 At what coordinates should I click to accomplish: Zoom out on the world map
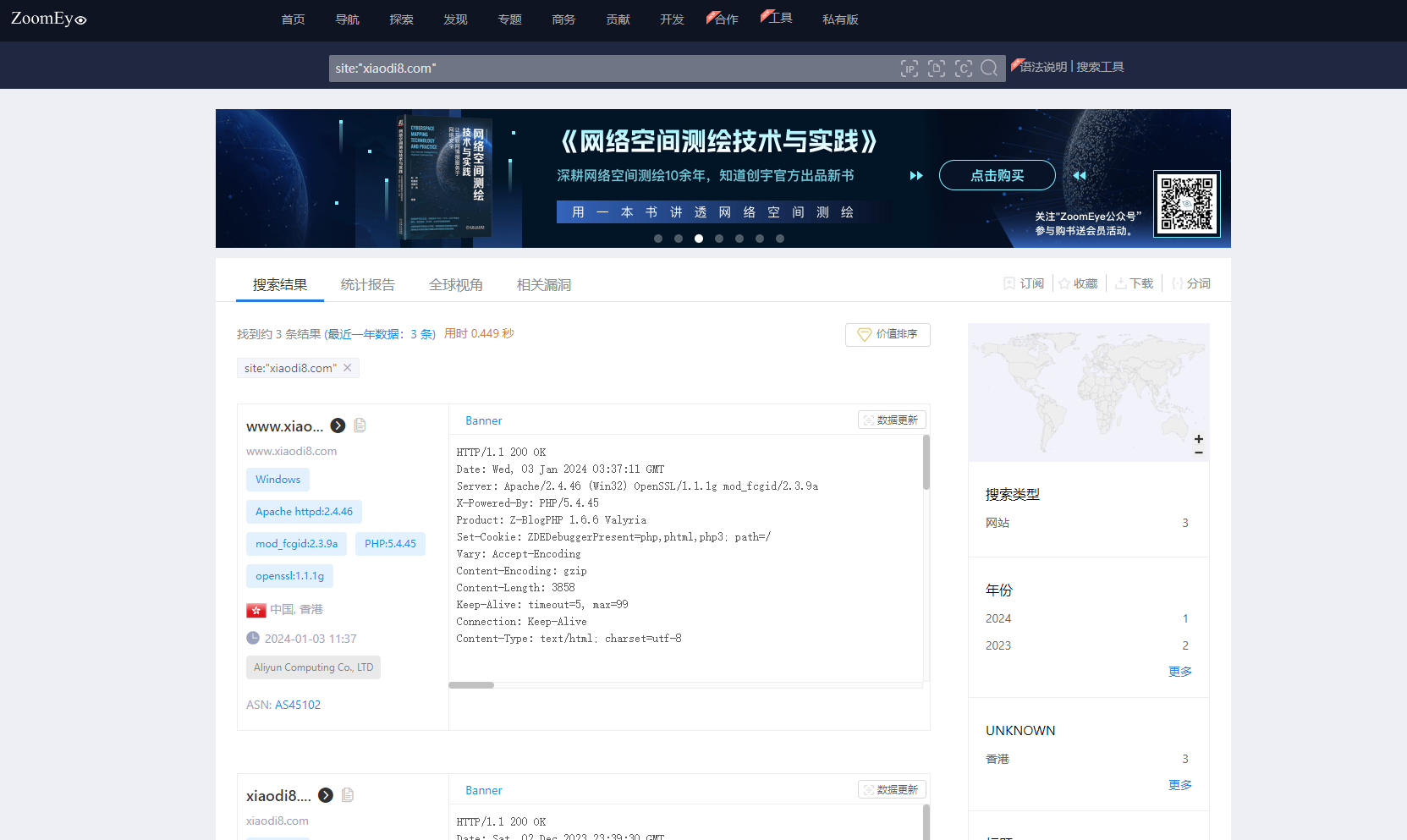[1199, 453]
